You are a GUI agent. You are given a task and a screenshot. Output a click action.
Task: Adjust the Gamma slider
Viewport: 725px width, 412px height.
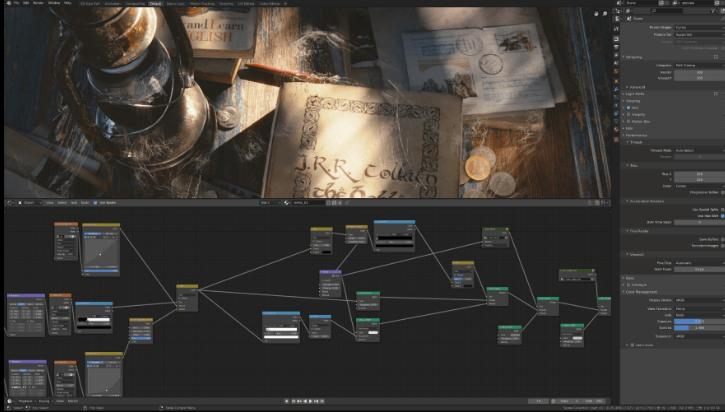(x=699, y=328)
